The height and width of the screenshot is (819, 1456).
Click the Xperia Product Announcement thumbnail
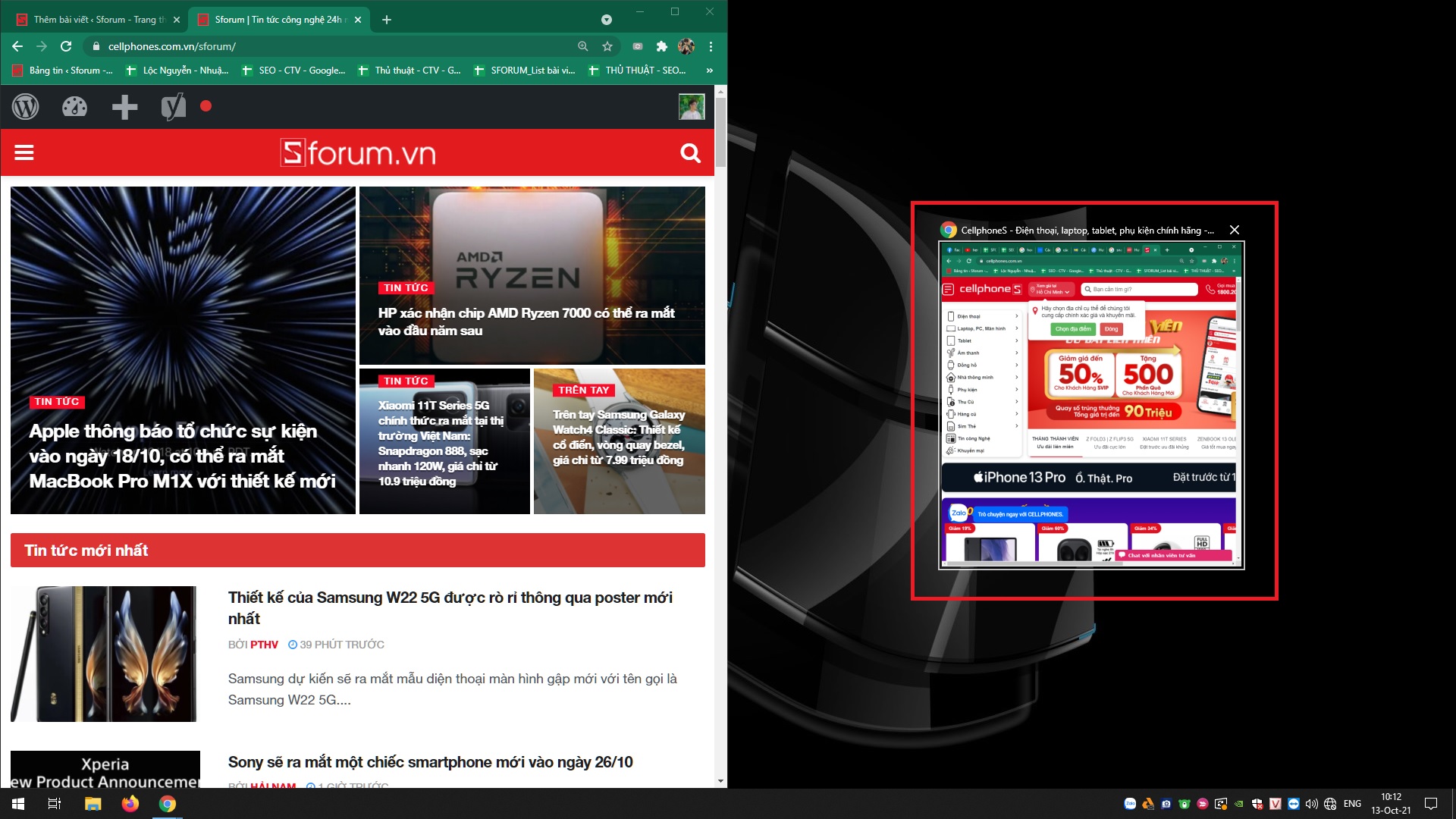click(x=105, y=770)
